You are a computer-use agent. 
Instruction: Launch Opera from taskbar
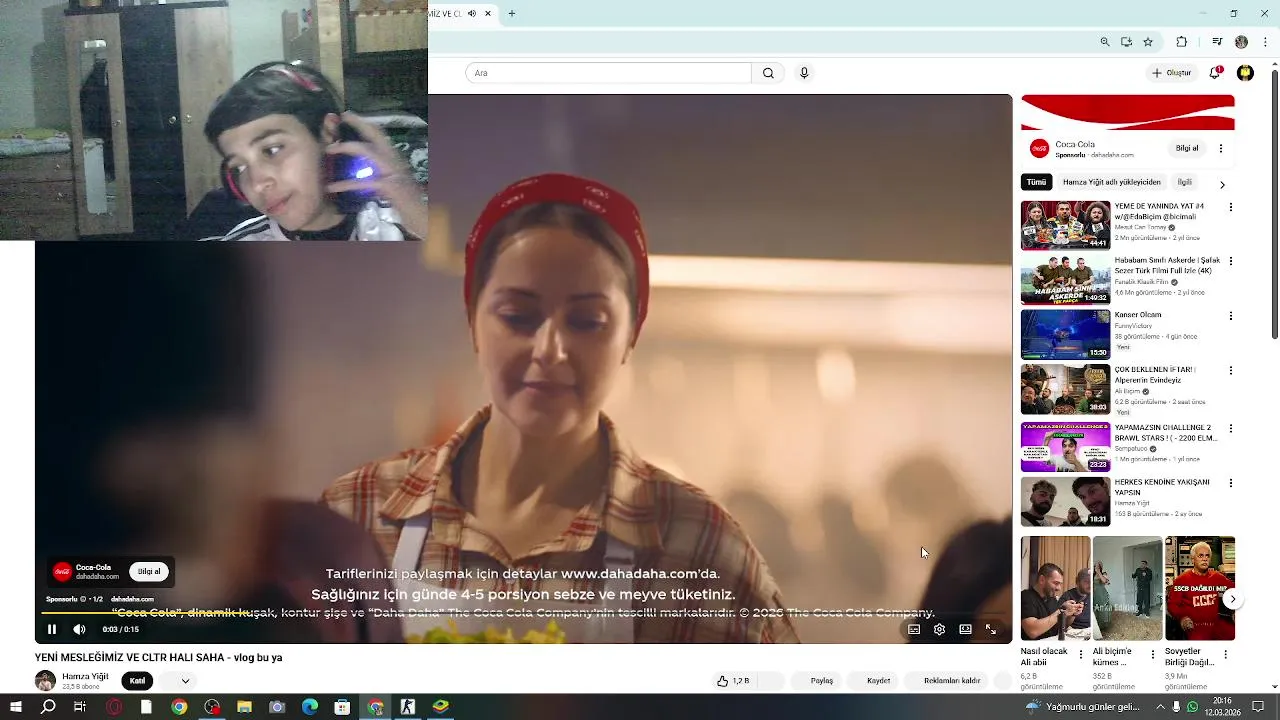point(114,707)
